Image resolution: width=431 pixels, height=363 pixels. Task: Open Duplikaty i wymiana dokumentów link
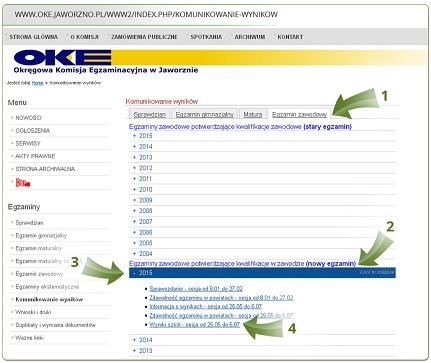tap(55, 325)
